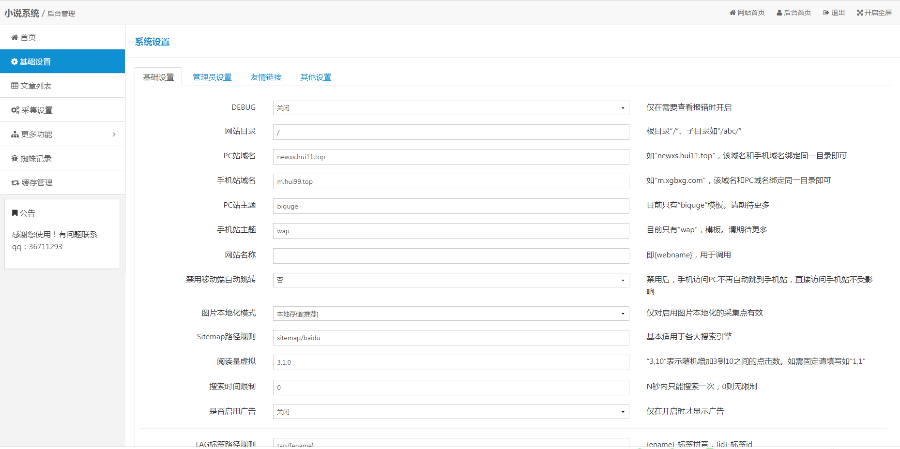This screenshot has height=449, width=900.
Task: Focus the 阅读量虚拟 input field
Action: (451, 363)
